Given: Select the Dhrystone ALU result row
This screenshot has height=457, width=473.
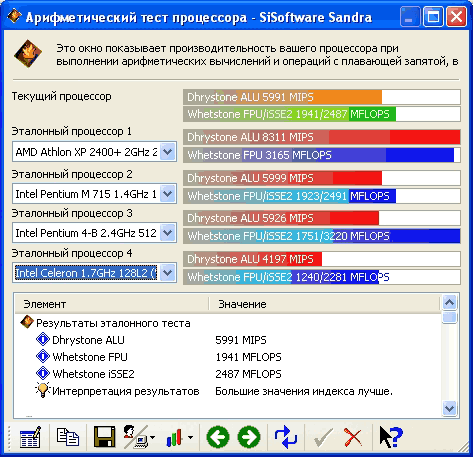Looking at the screenshot, I should 228,340.
